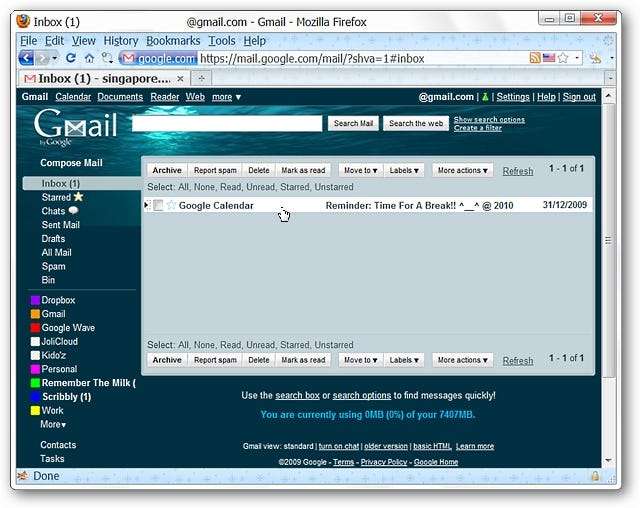
Task: Click the Starred yellow star icon
Action: click(x=78, y=197)
